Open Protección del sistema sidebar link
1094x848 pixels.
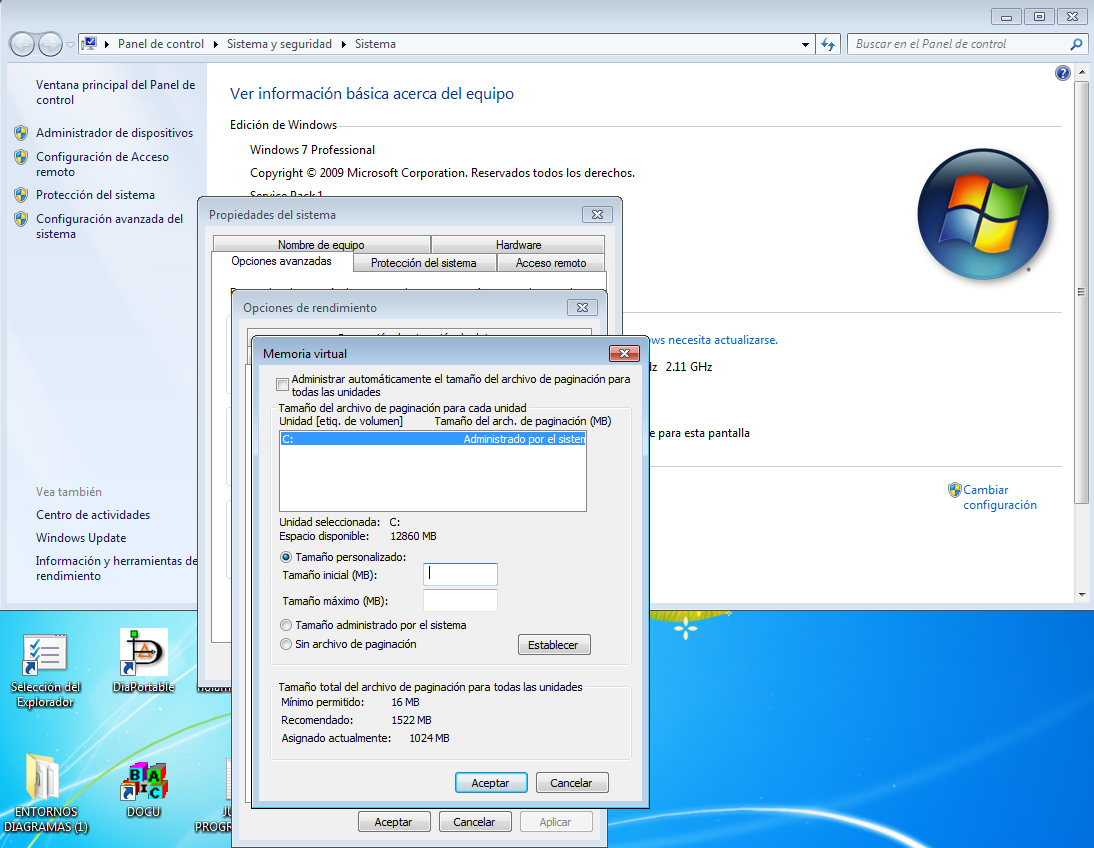tap(96, 195)
